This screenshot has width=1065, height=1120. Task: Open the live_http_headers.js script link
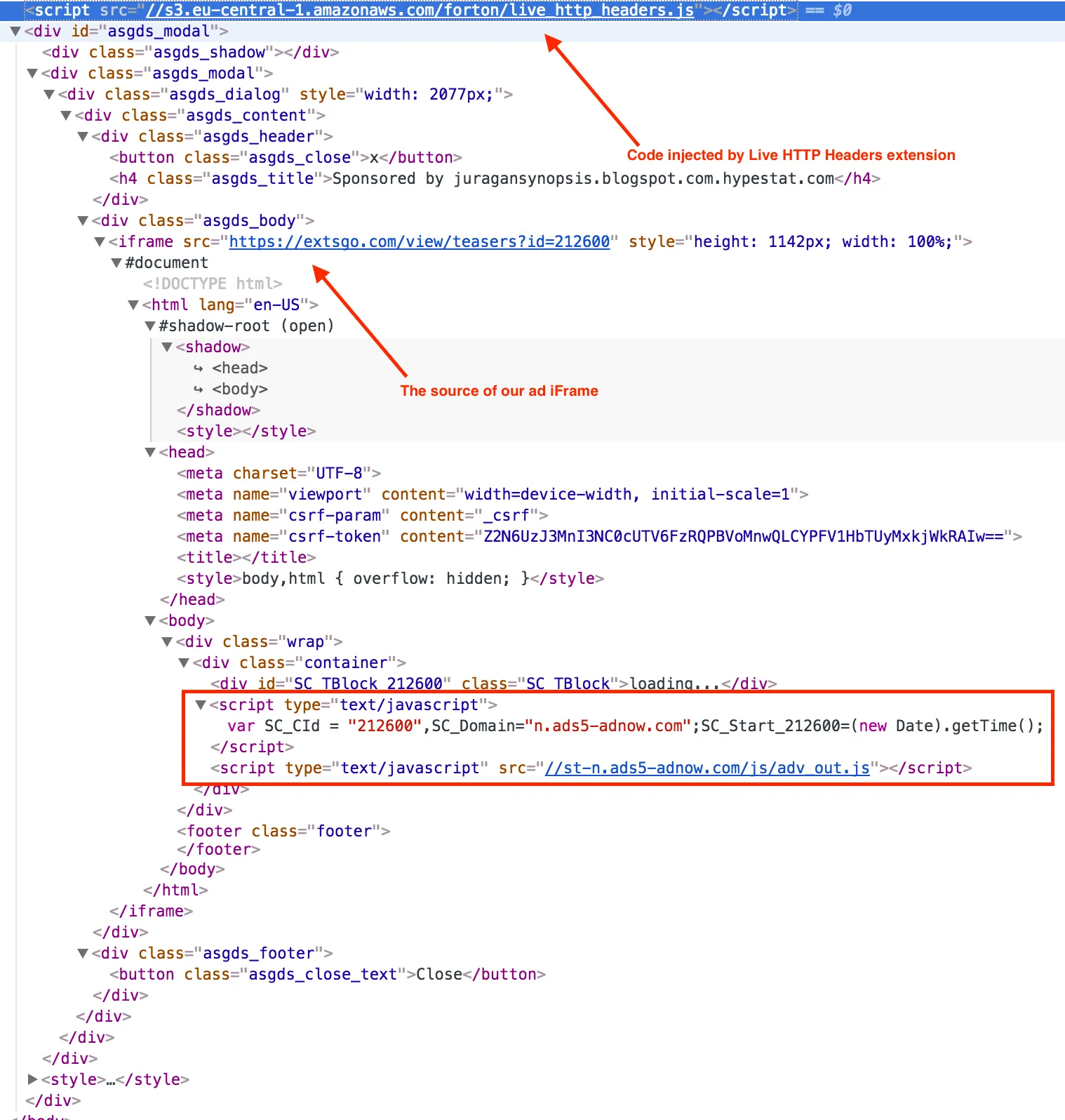click(420, 11)
